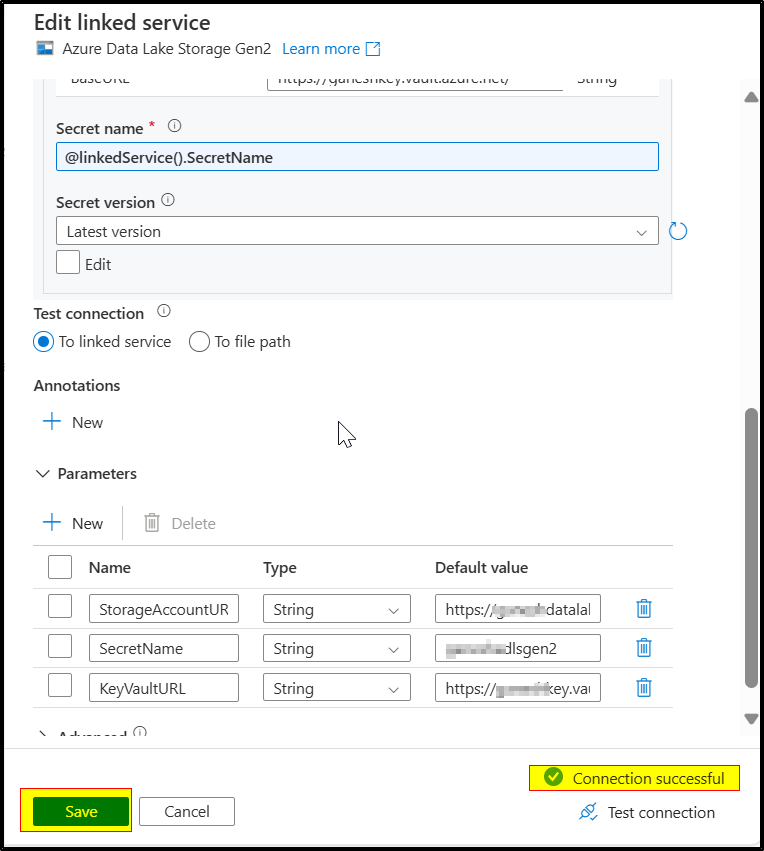Open the Learn more link
764x851 pixels.
[319, 48]
